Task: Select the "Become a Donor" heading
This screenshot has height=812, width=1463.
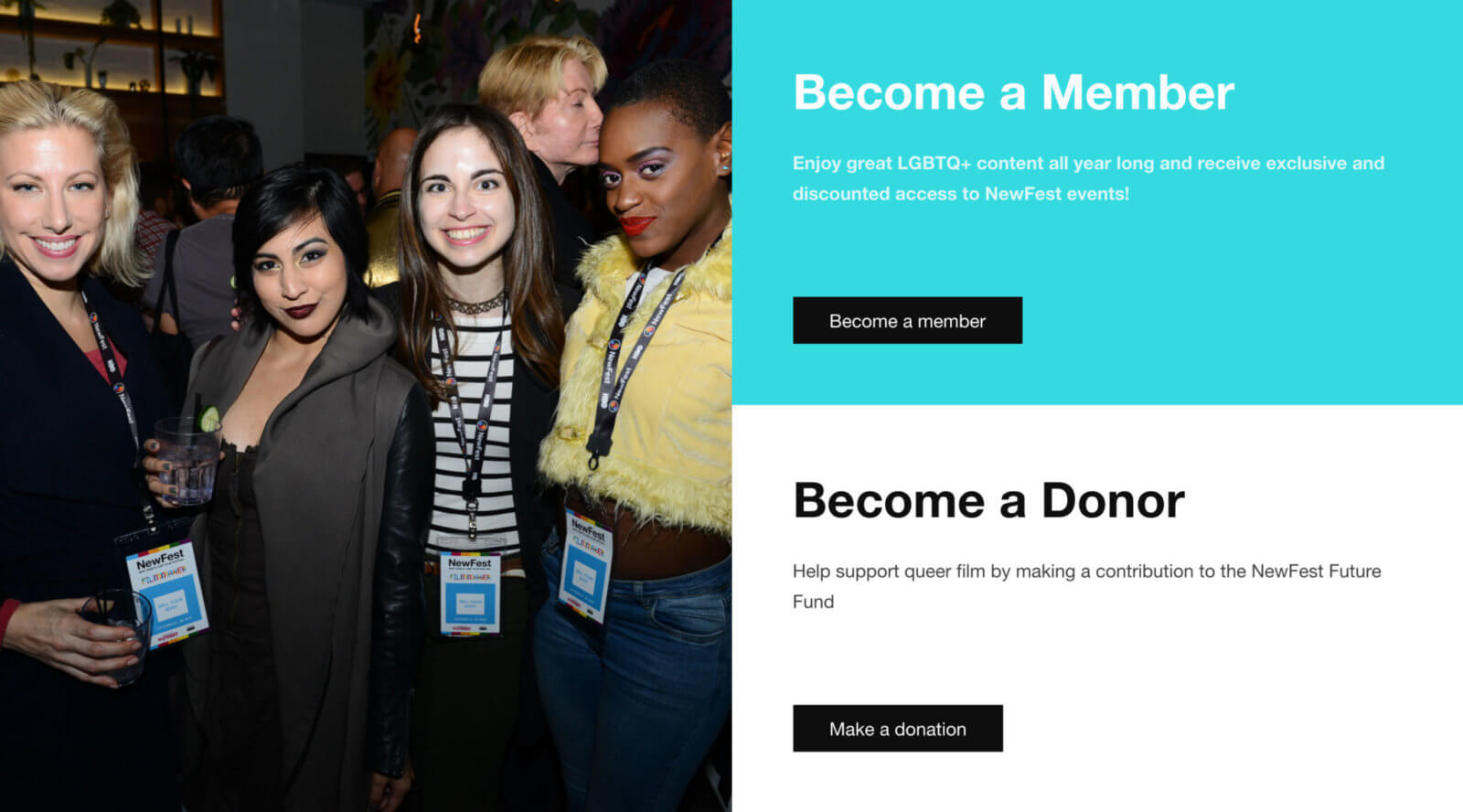Action: tap(988, 500)
